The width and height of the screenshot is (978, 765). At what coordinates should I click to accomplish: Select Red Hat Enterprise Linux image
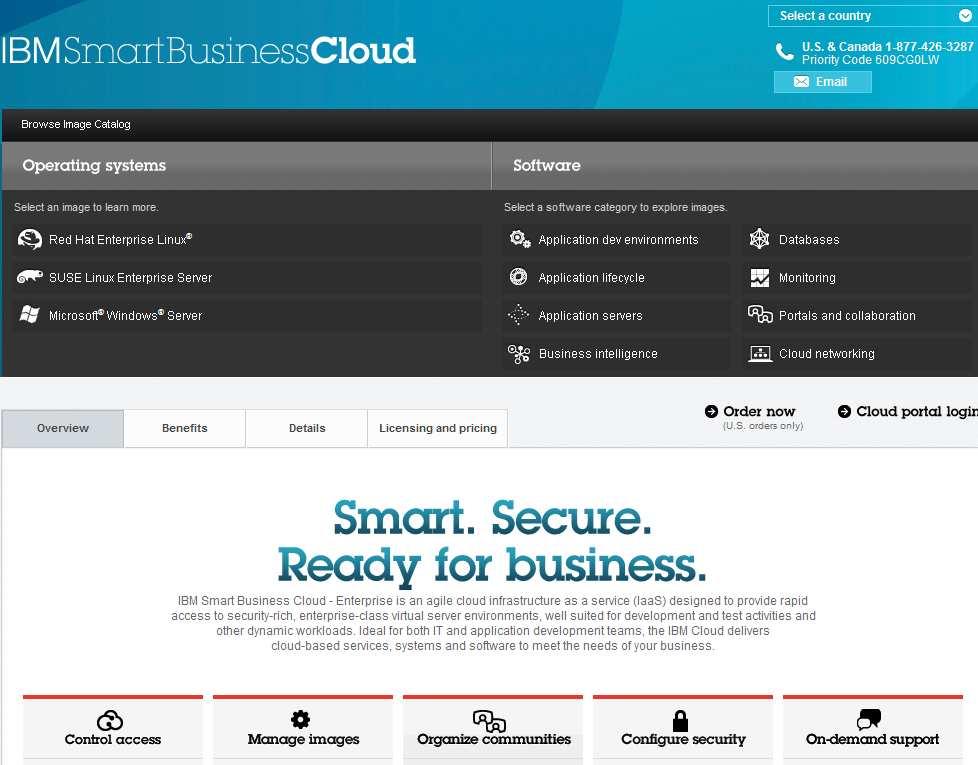pyautogui.click(x=247, y=239)
